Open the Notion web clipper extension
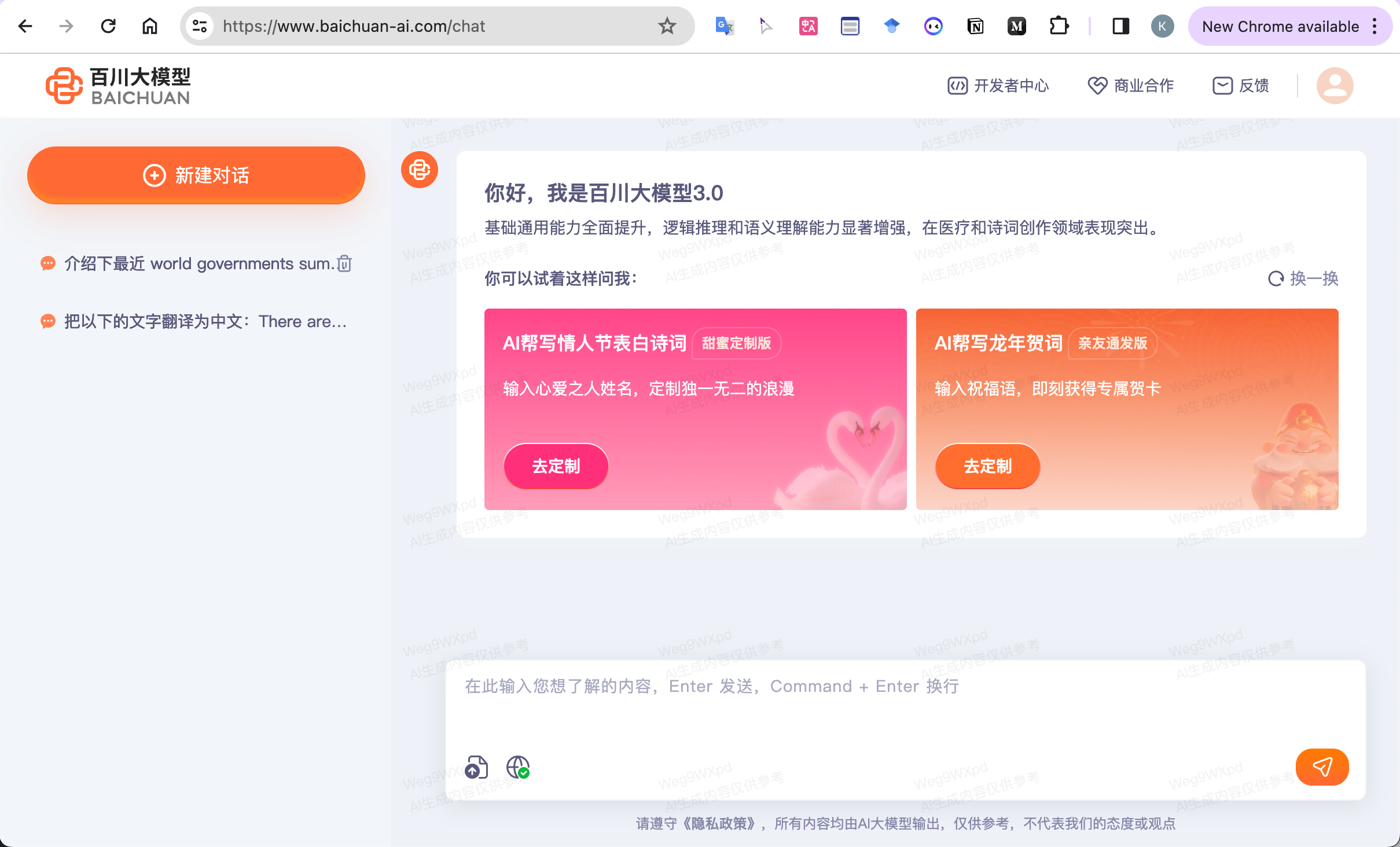 coord(975,26)
